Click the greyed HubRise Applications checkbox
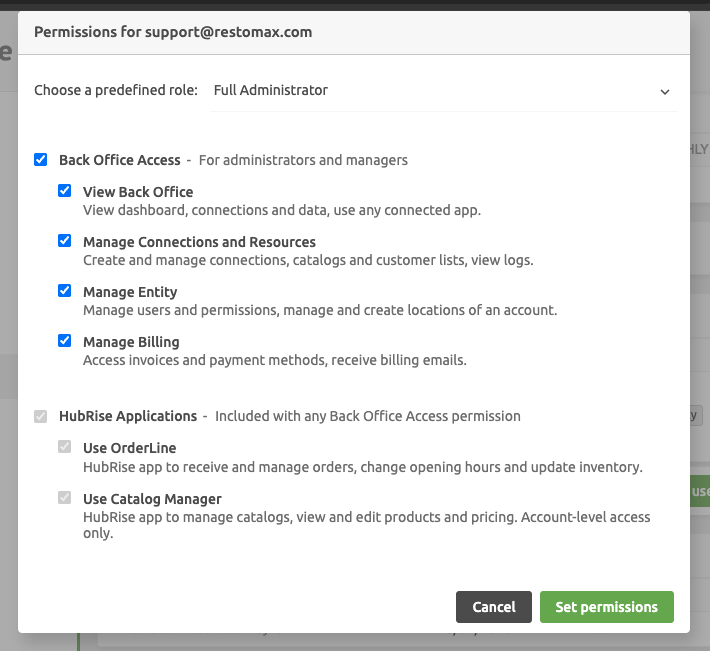Image resolution: width=710 pixels, height=651 pixels. pyautogui.click(x=41, y=415)
